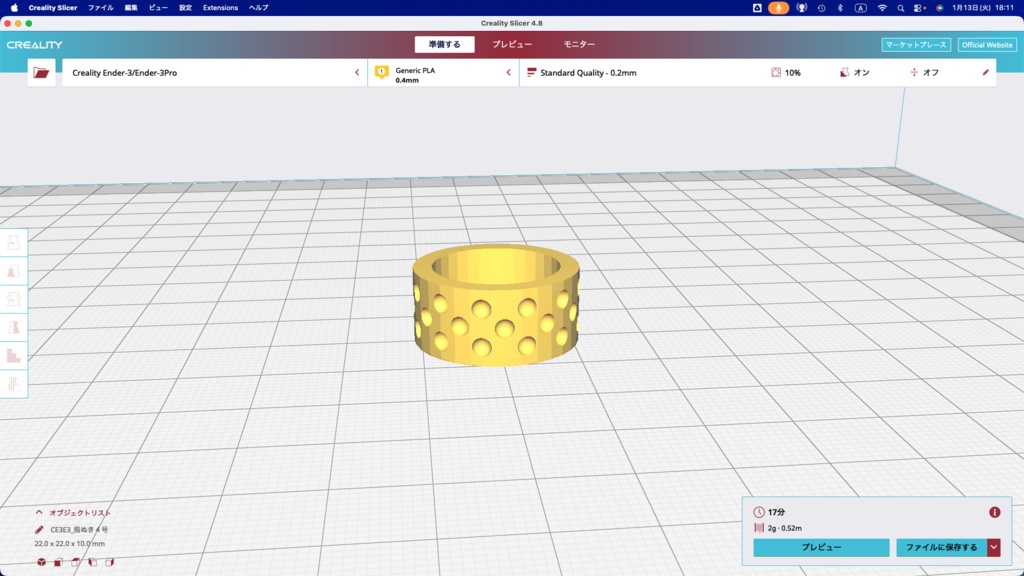The height and width of the screenshot is (576, 1024).
Task: Switch to front view cube icon
Action: point(58,562)
